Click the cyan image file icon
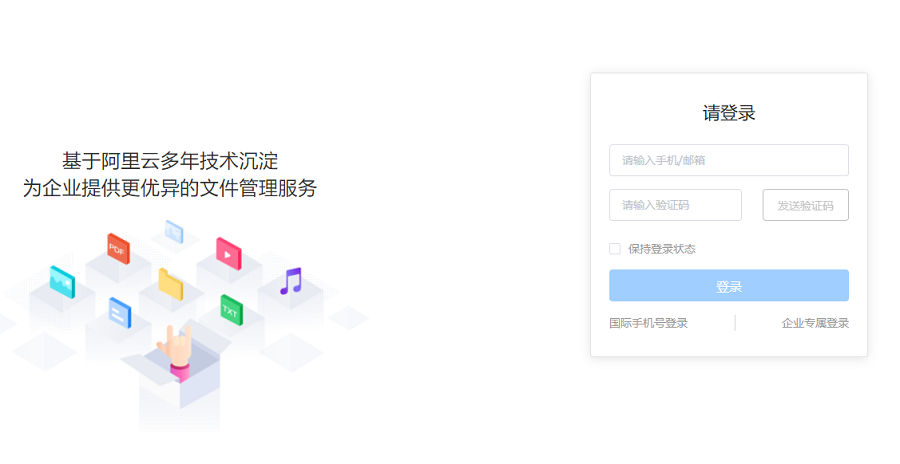The image size is (900, 464). coord(62,282)
